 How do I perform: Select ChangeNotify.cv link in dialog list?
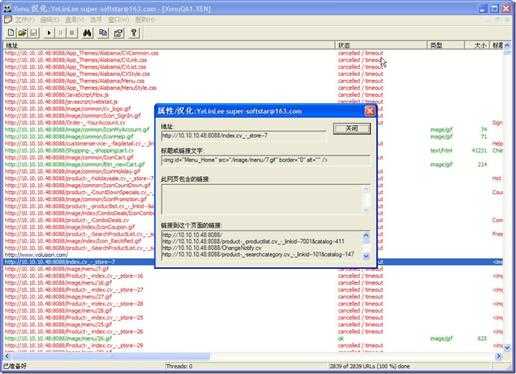tap(212, 248)
